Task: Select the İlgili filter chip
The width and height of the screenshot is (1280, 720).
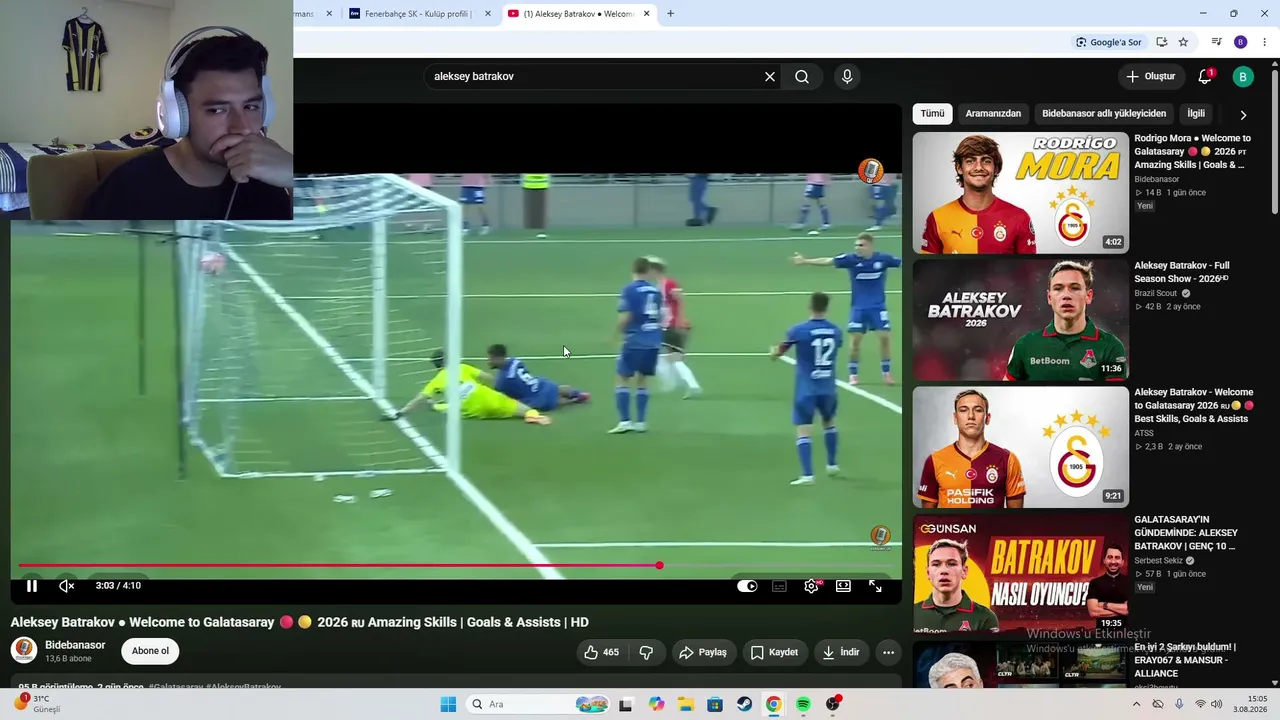Action: pos(1196,114)
